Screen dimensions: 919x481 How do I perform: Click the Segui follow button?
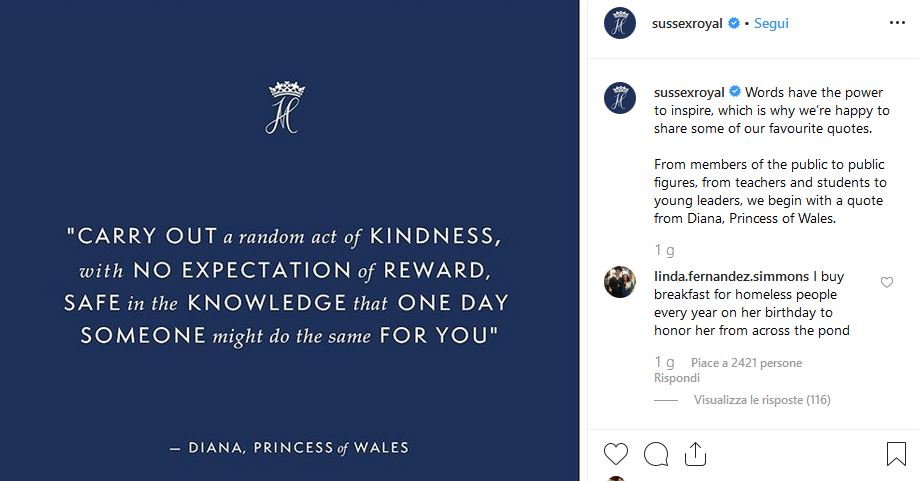771,23
